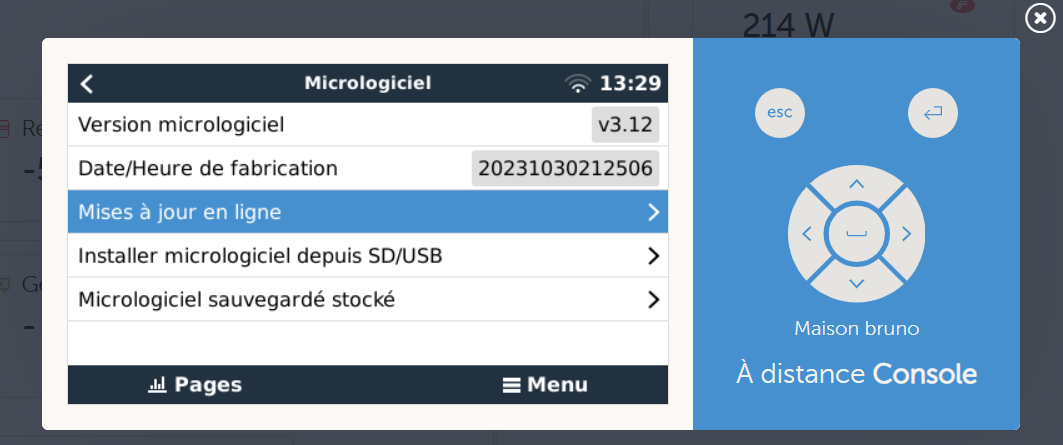This screenshot has height=445, width=1063.
Task: Click the esc round button
Action: point(780,113)
